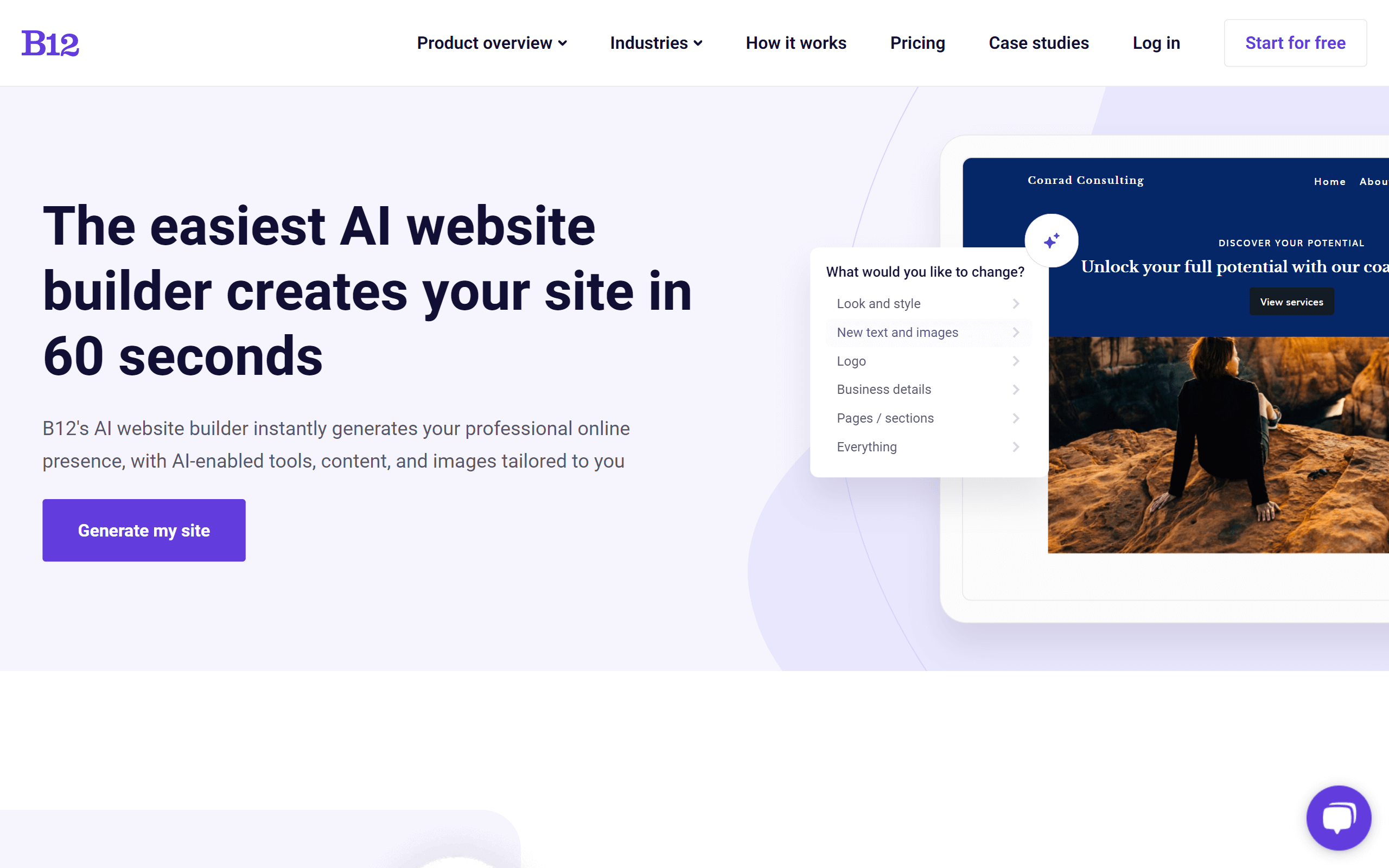Viewport: 1389px width, 868px height.
Task: Open the Industries dropdown menu
Action: click(655, 43)
